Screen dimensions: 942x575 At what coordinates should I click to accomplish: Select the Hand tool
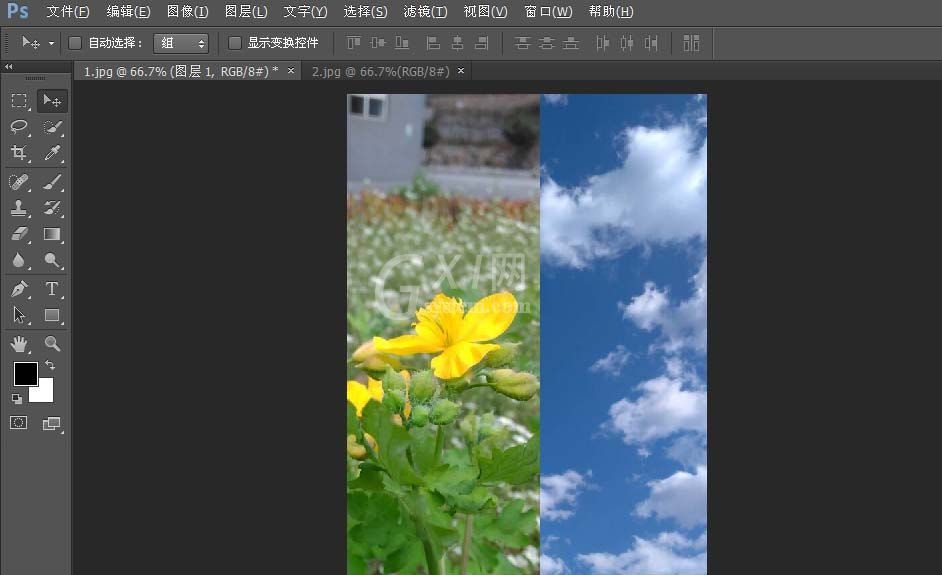[19, 344]
